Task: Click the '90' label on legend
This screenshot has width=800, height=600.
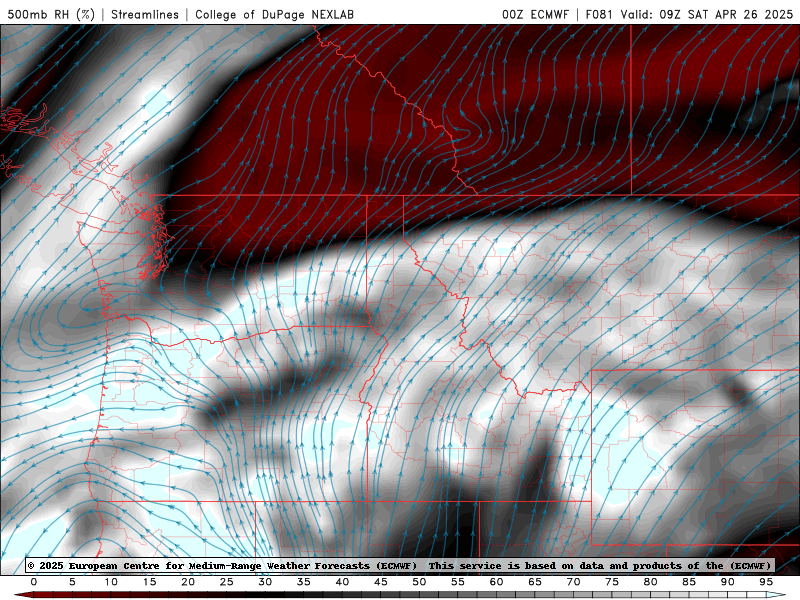Action: coord(727,582)
